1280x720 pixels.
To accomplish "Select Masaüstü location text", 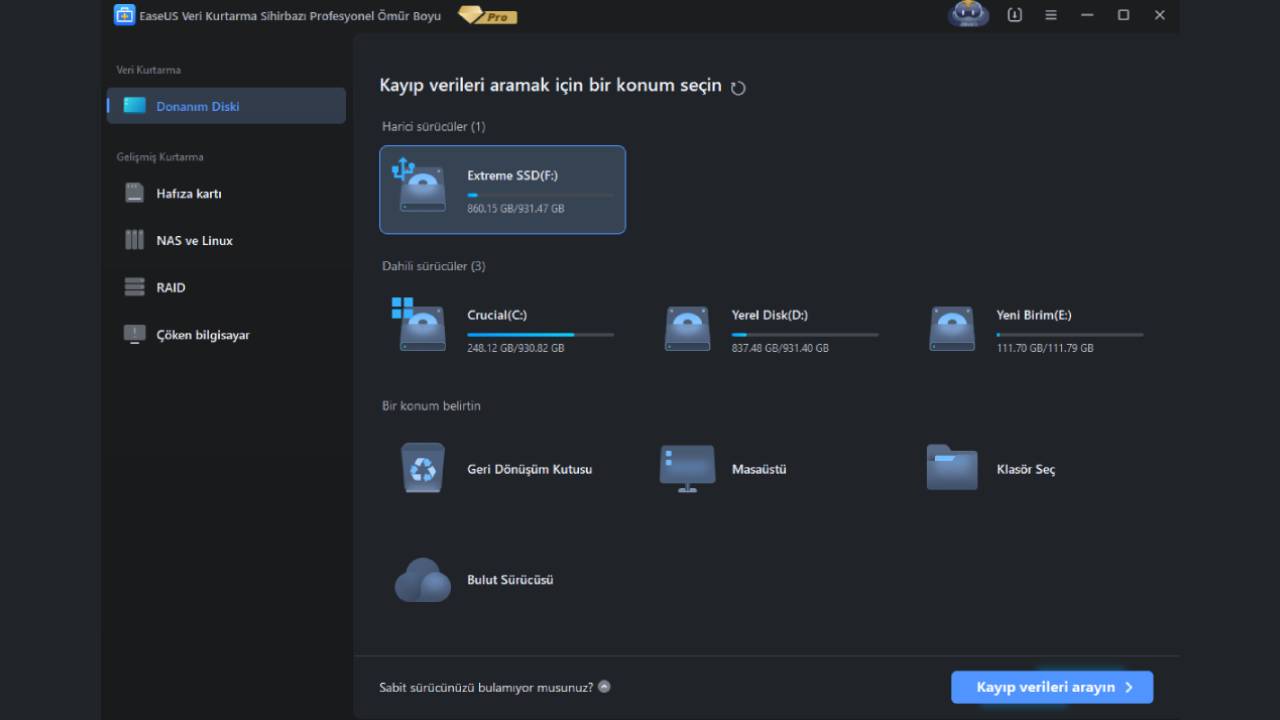I will click(759, 469).
